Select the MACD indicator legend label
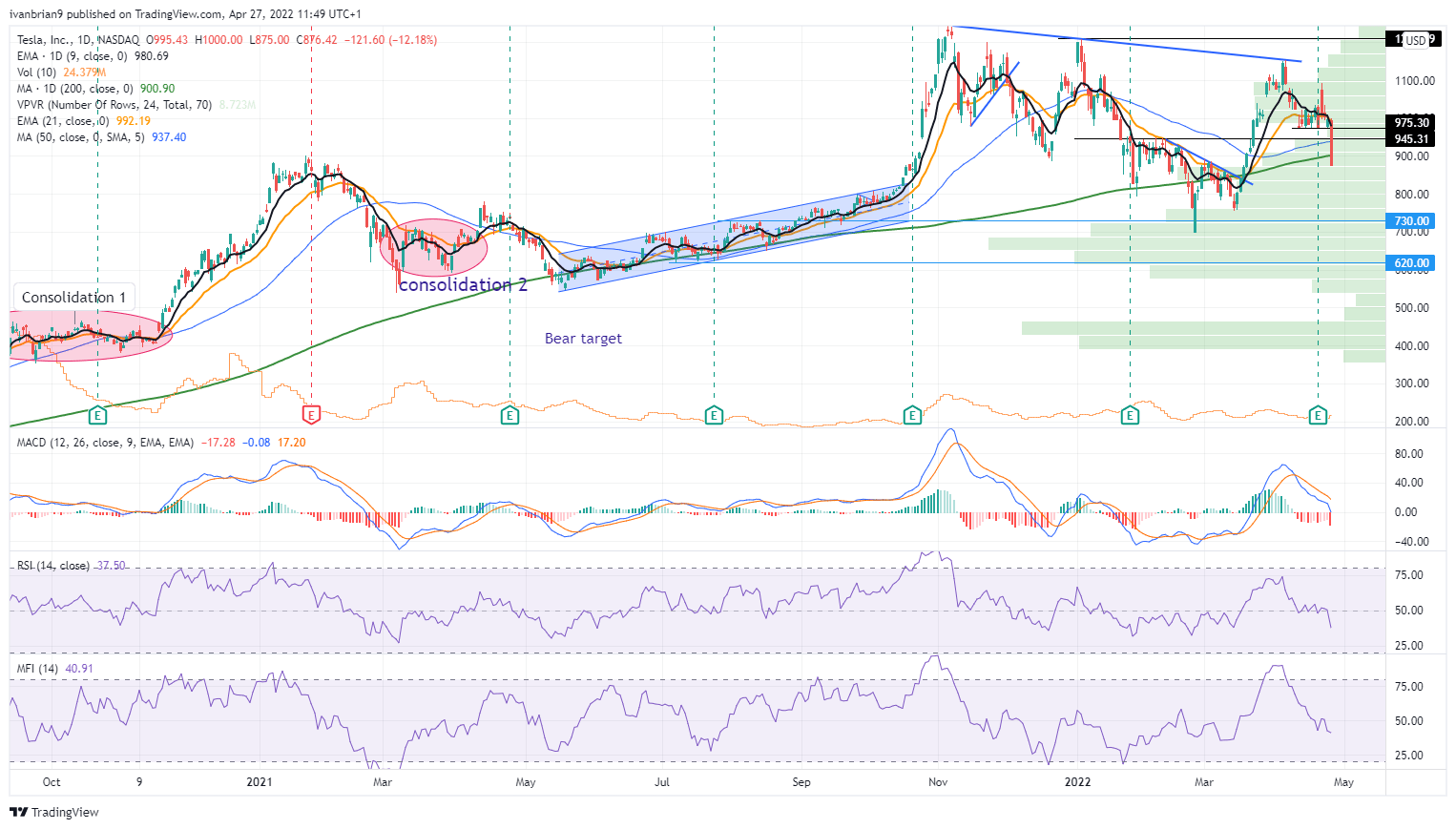Screen dimensions: 1456x829 105,443
